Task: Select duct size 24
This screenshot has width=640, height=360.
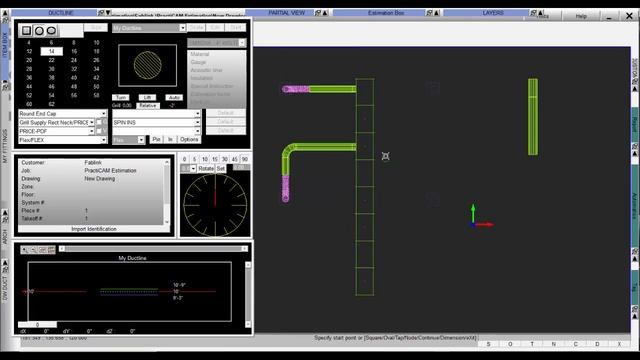Action: [74, 60]
